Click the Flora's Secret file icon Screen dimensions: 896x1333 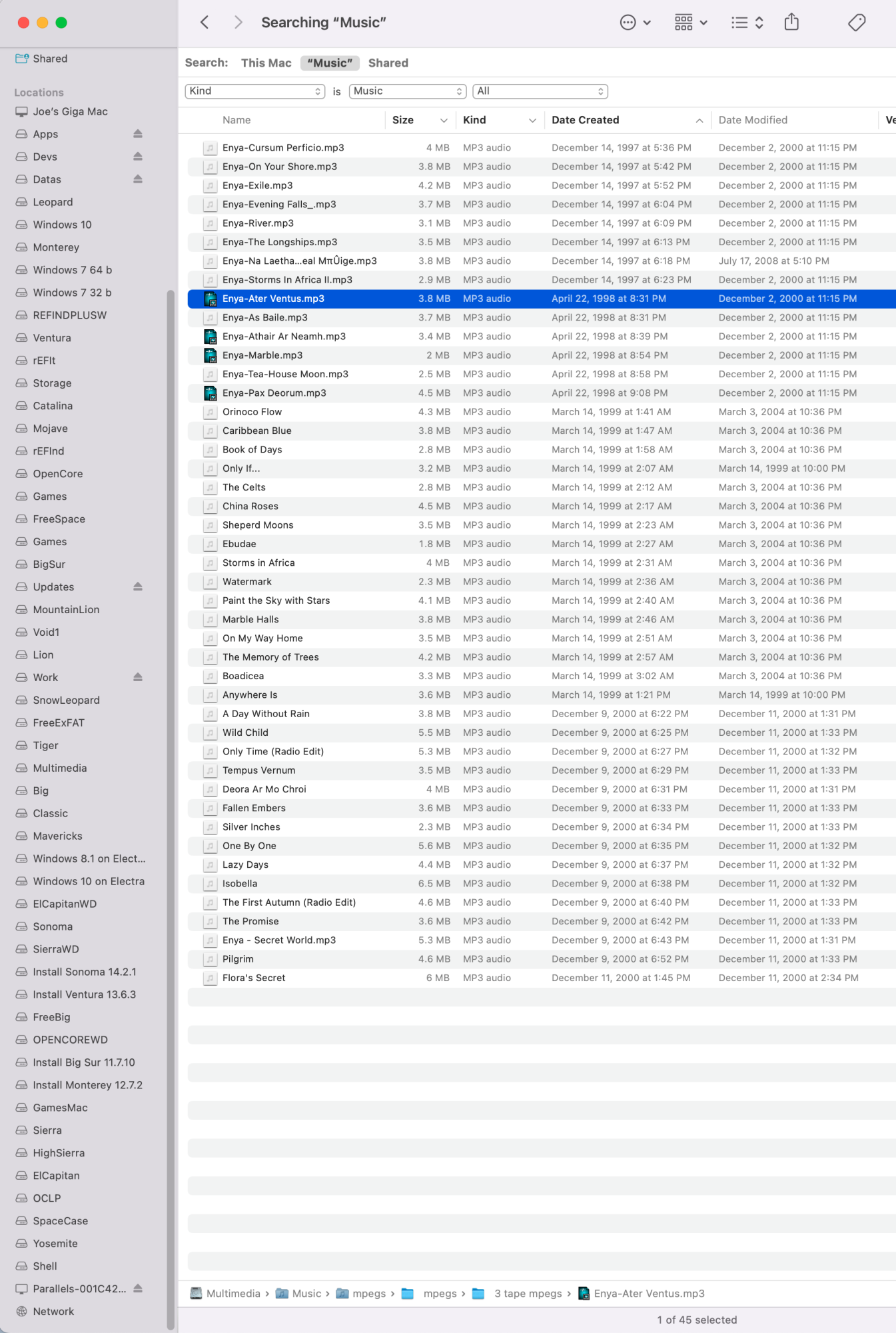click(x=211, y=978)
